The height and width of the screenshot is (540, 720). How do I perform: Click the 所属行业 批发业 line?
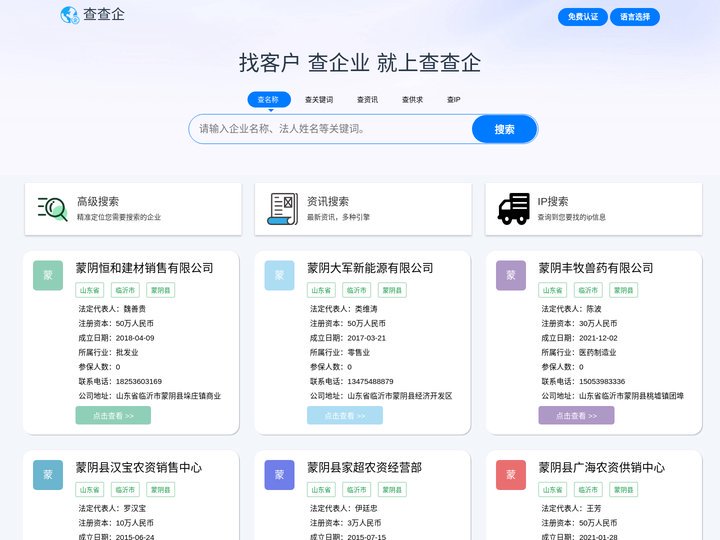[108, 353]
